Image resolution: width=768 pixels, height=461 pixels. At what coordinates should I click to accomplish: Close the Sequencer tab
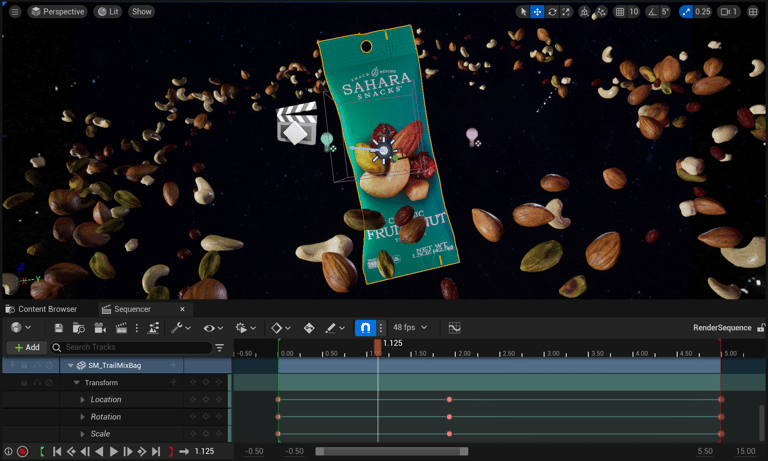point(182,309)
